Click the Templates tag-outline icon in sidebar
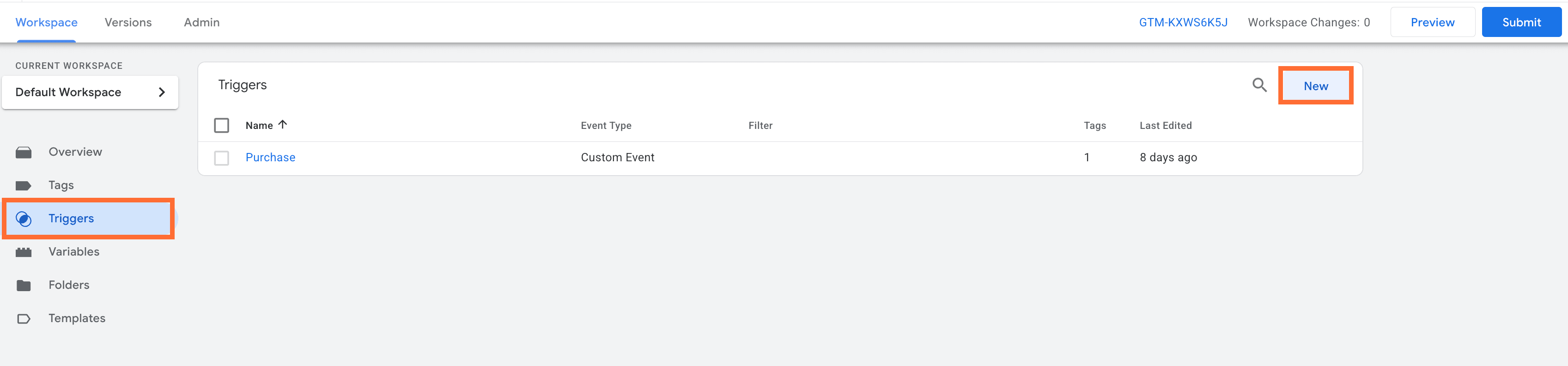The width and height of the screenshot is (1568, 366). pyautogui.click(x=24, y=318)
